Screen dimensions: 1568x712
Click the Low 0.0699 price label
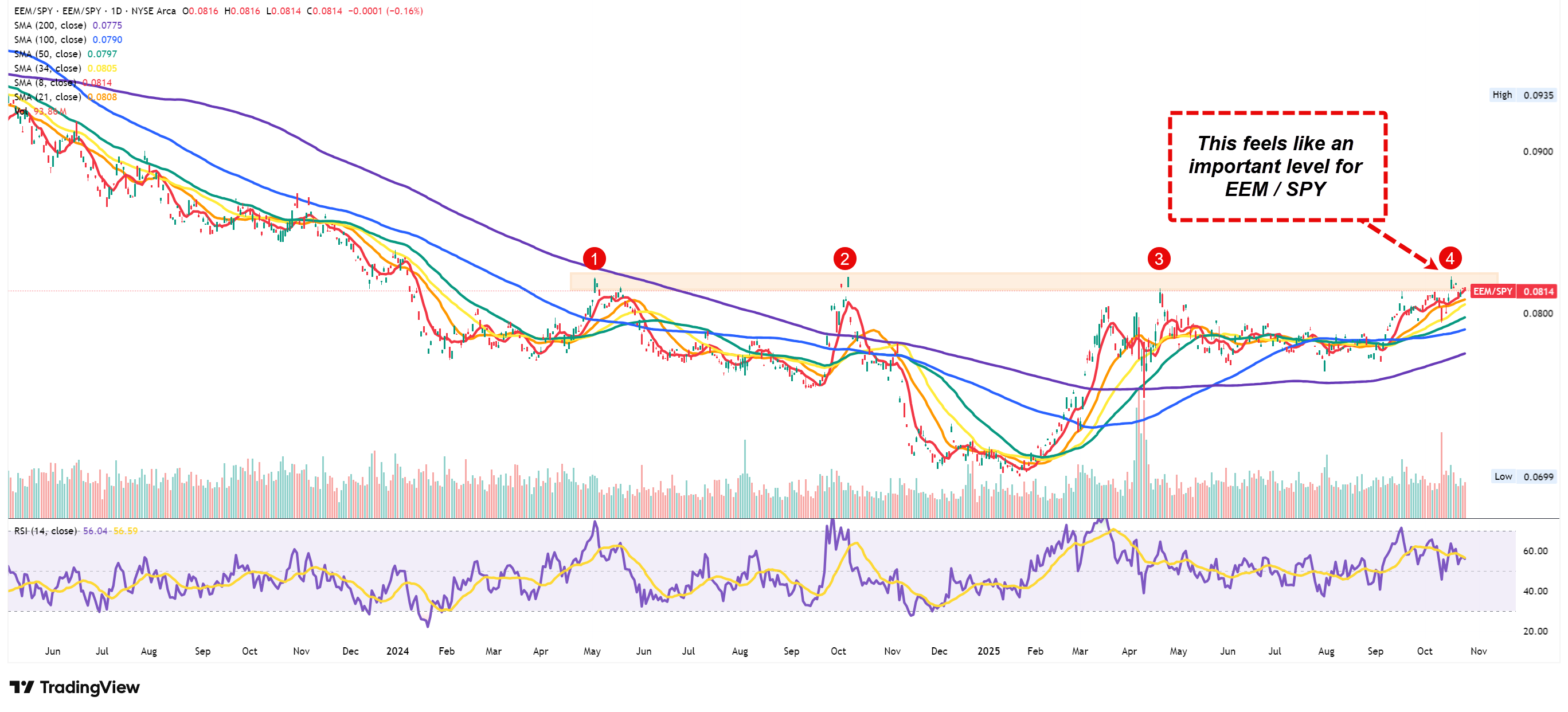(1523, 476)
